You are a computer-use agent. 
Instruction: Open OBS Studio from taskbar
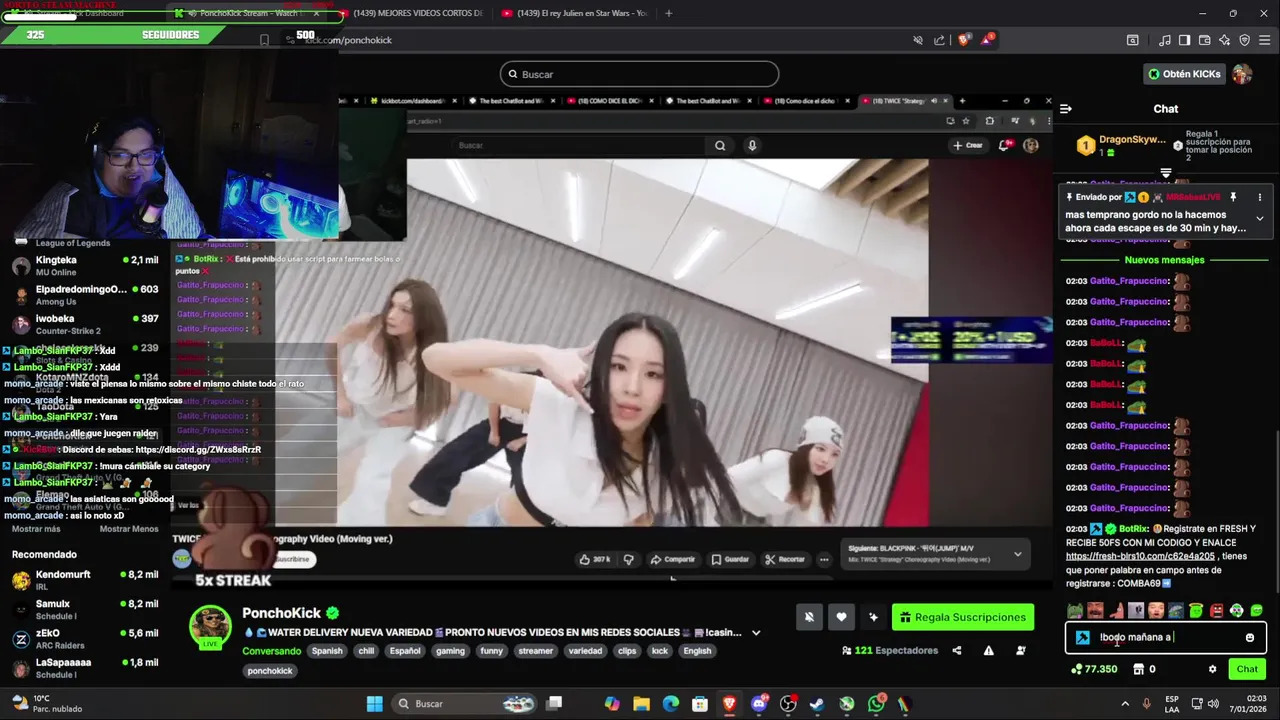pyautogui.click(x=788, y=703)
